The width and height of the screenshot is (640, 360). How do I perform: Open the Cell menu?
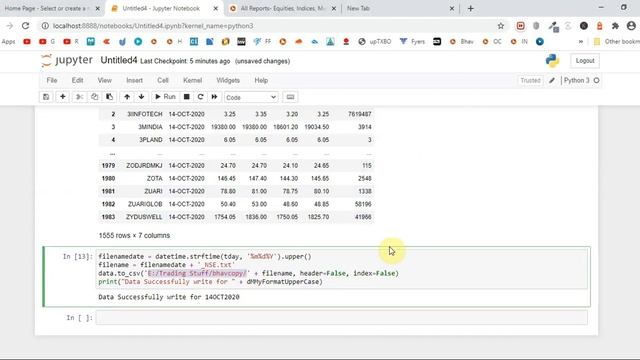tap(163, 80)
